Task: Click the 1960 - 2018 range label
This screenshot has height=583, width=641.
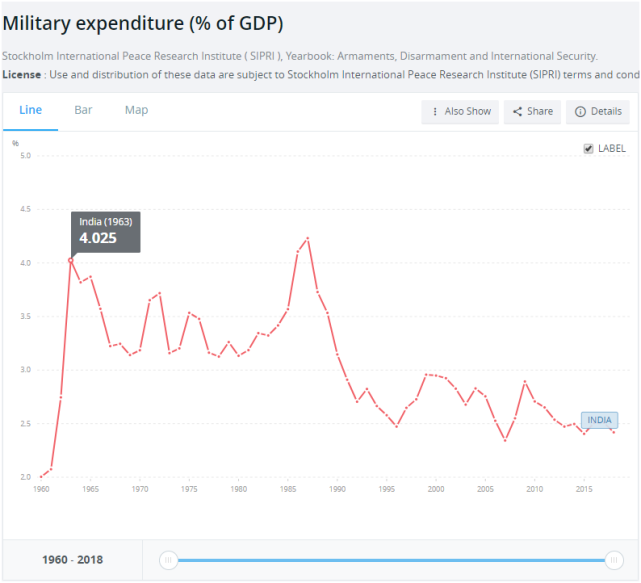Action: [72, 560]
